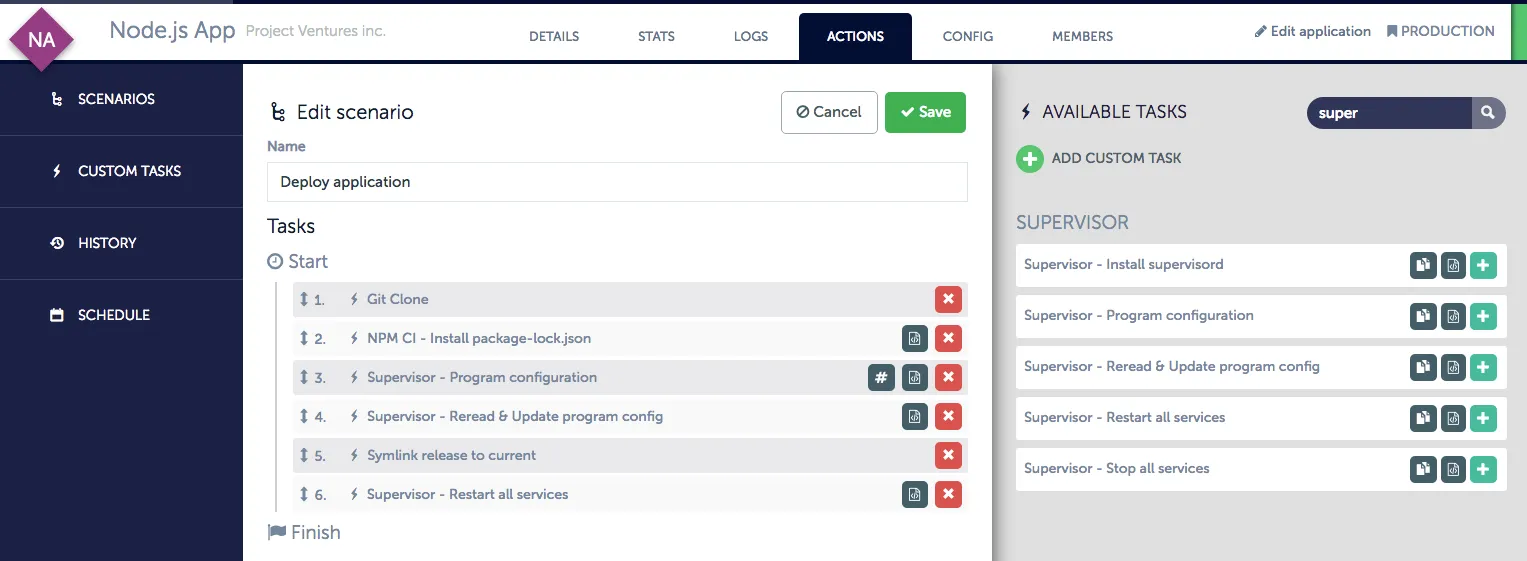
Task: Save the scenario
Action: point(925,112)
